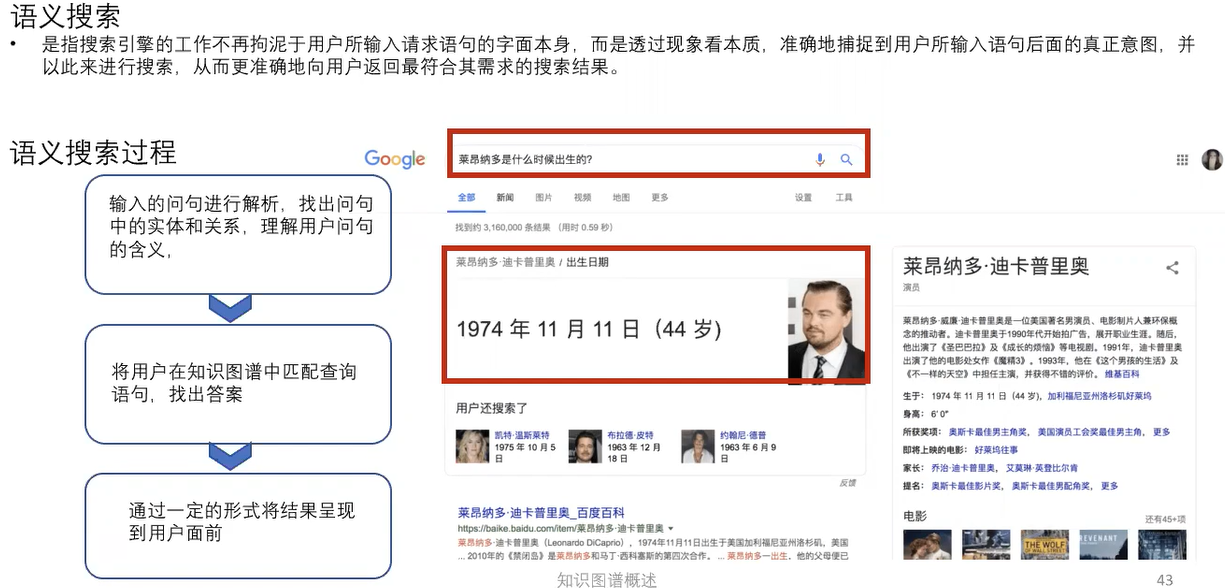This screenshot has height=588, width=1225.
Task: Open the 维基百科 link
Action: (1122, 373)
